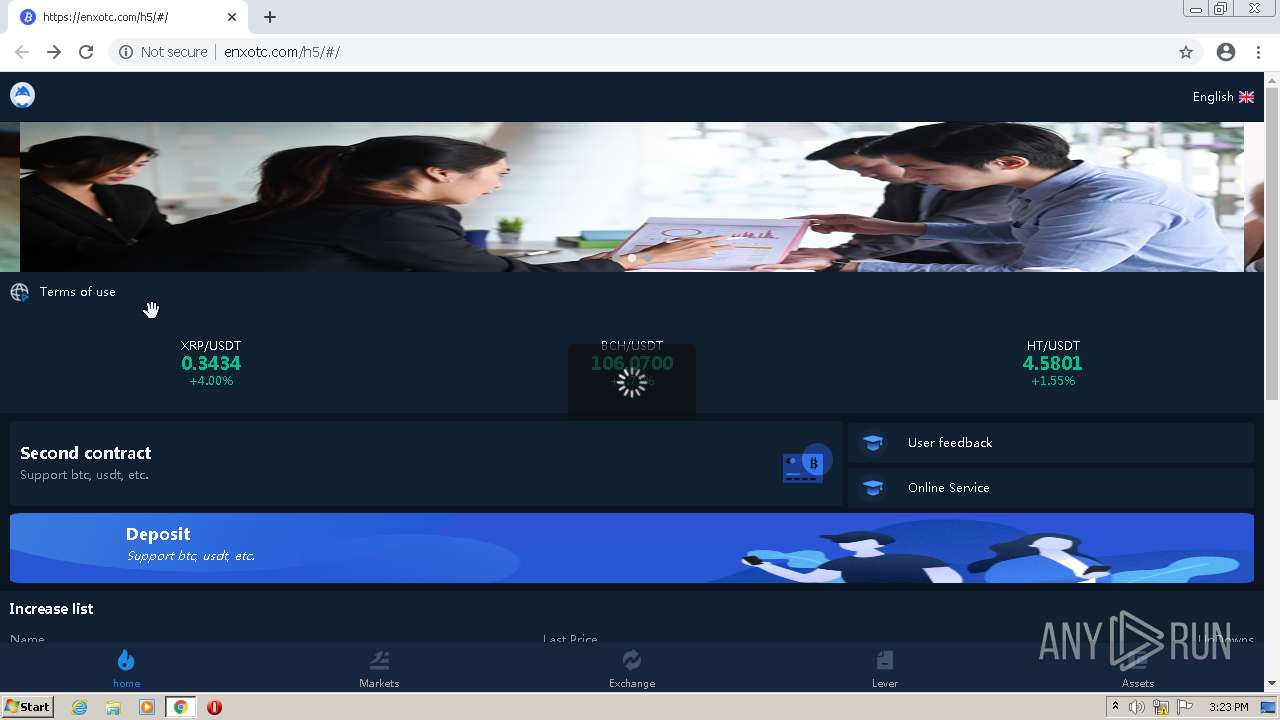Click the bitcoin card icon in Second contract
The height and width of the screenshot is (720, 1280).
tap(807, 464)
